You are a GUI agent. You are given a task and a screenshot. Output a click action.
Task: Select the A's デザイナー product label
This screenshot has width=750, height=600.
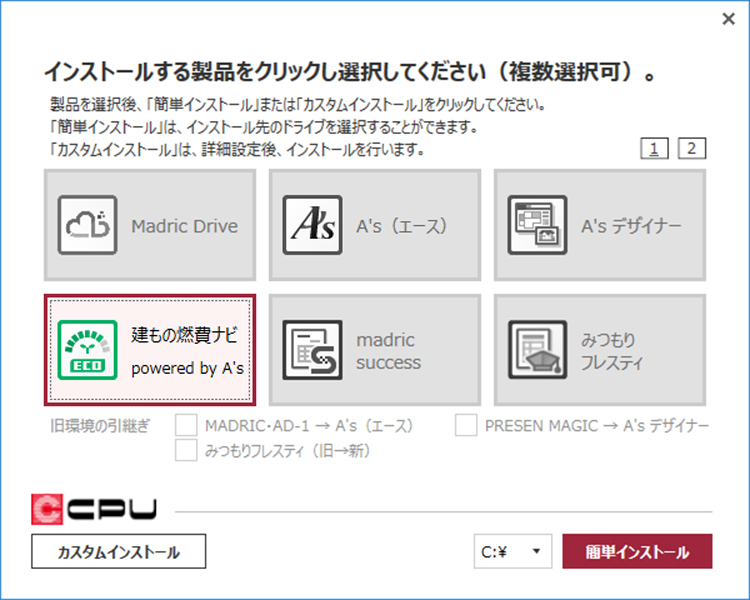coord(631,226)
